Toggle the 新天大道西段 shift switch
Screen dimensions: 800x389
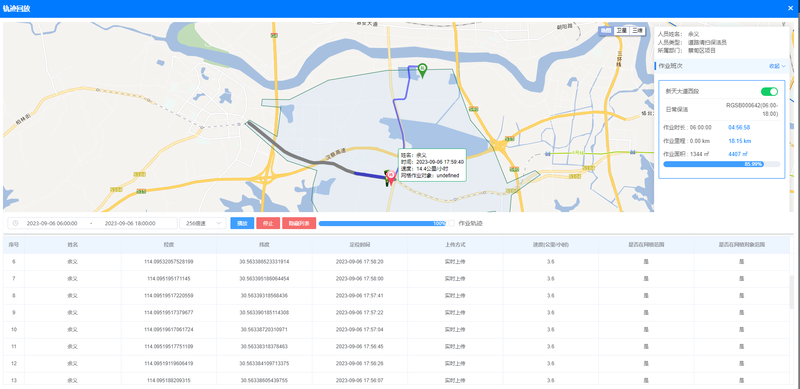pyautogui.click(x=769, y=91)
